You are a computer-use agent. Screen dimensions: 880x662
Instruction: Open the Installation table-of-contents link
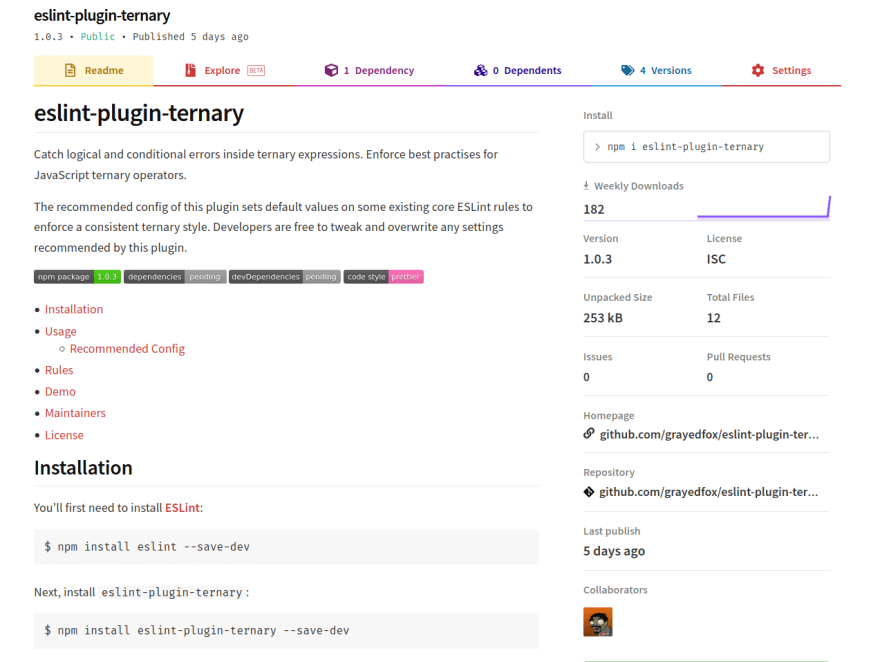[x=74, y=310]
